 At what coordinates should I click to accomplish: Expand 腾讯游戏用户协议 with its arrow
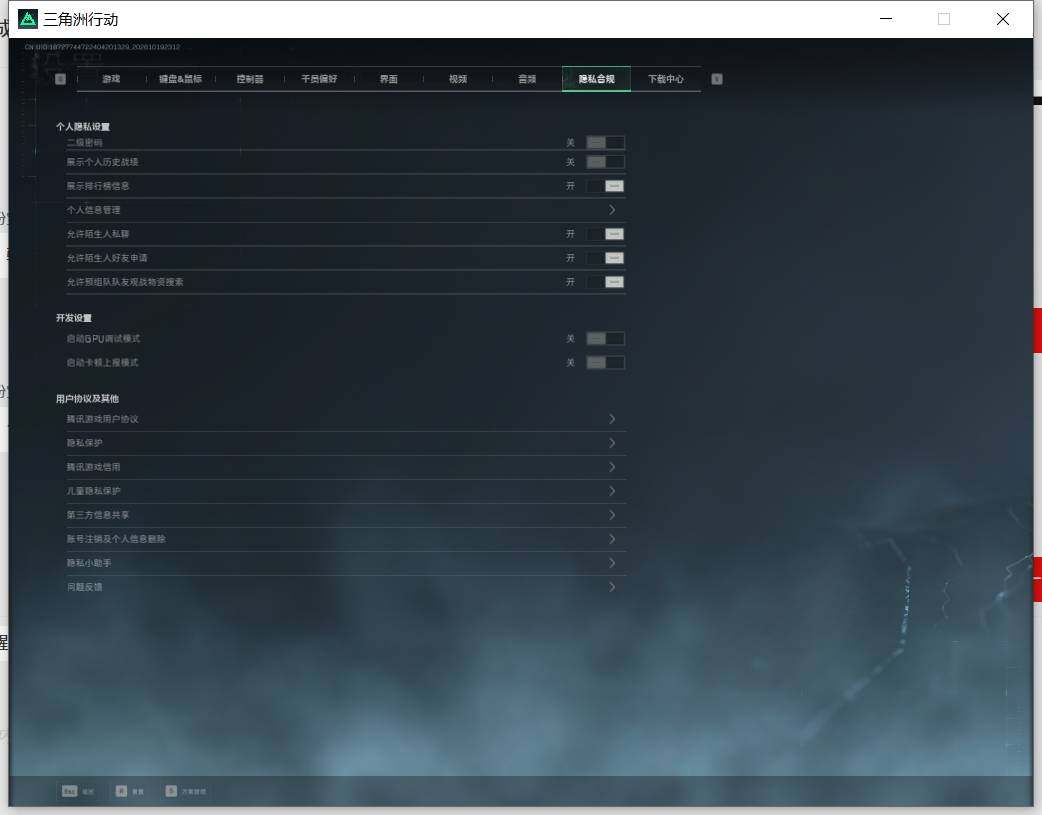(612, 419)
